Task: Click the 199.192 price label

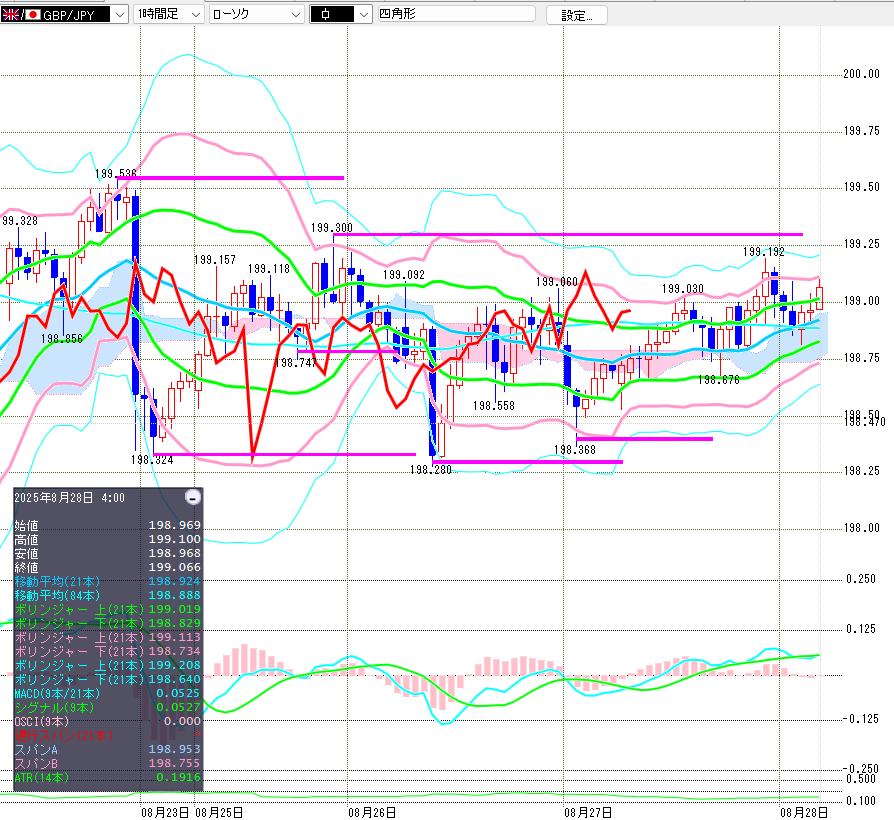Action: [763, 252]
